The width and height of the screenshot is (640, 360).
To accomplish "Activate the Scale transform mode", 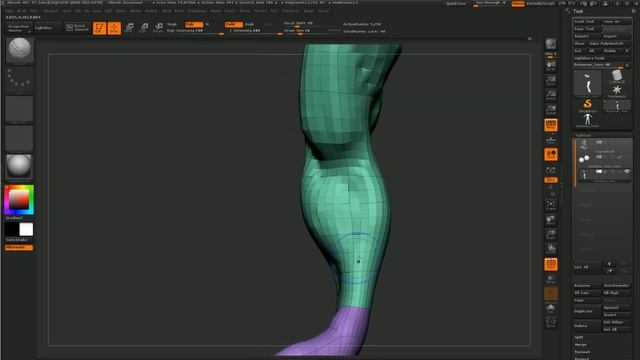I will click(x=144, y=28).
